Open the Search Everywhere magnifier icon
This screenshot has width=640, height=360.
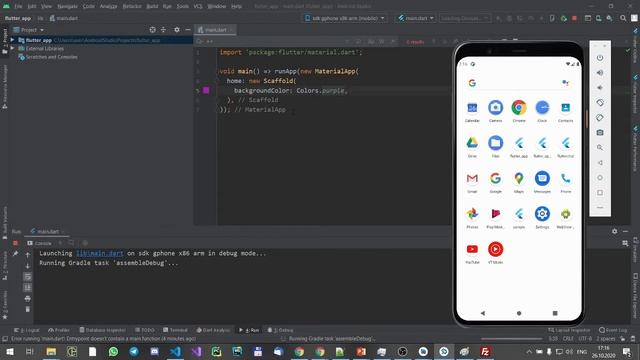[x=623, y=18]
